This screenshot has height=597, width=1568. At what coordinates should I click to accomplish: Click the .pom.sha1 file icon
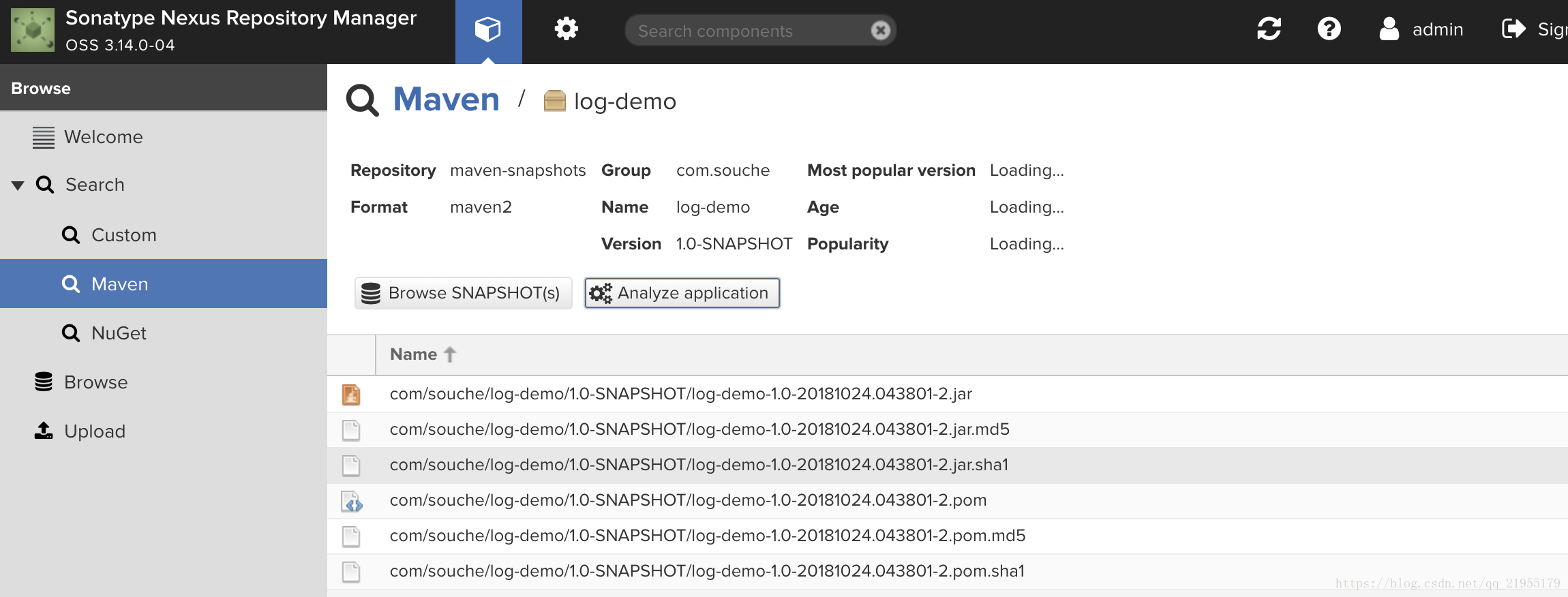pyautogui.click(x=351, y=572)
